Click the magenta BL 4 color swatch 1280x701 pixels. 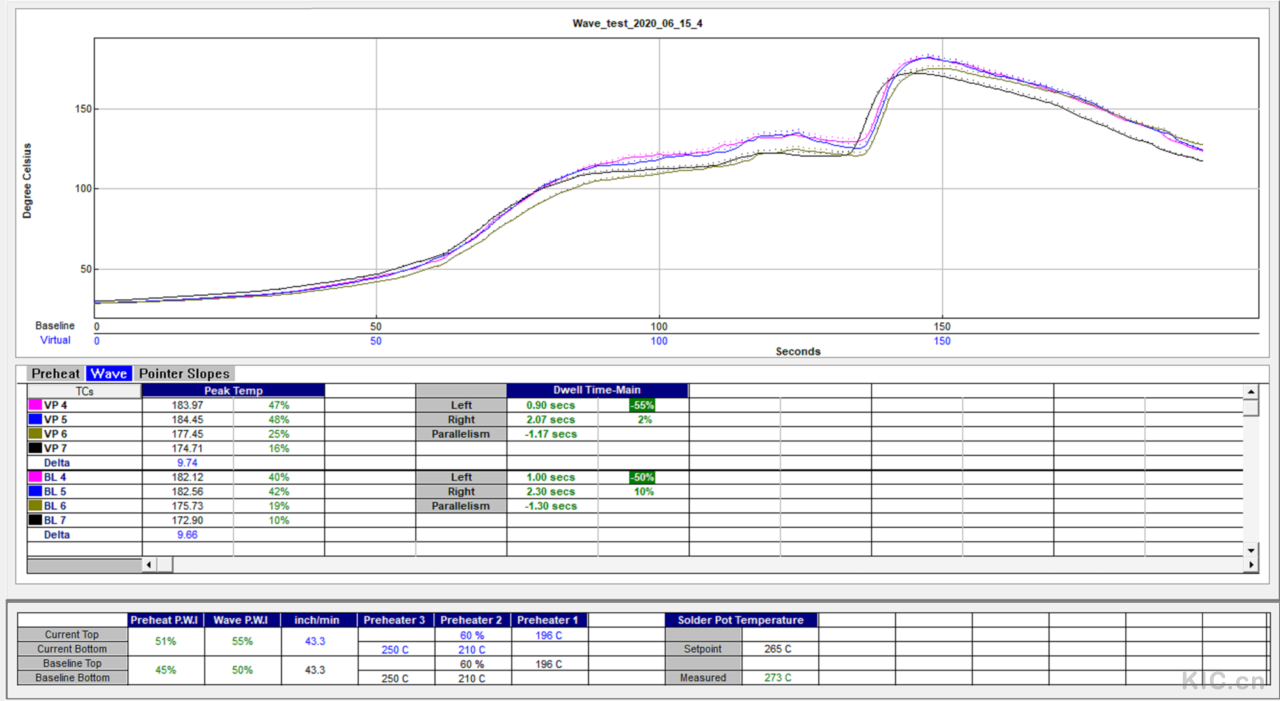pos(35,478)
